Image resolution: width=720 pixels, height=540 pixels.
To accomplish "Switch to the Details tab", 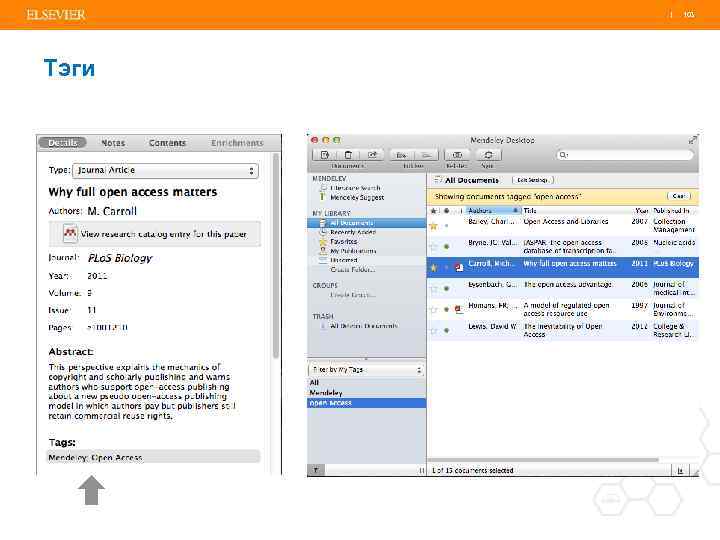I will point(63,143).
